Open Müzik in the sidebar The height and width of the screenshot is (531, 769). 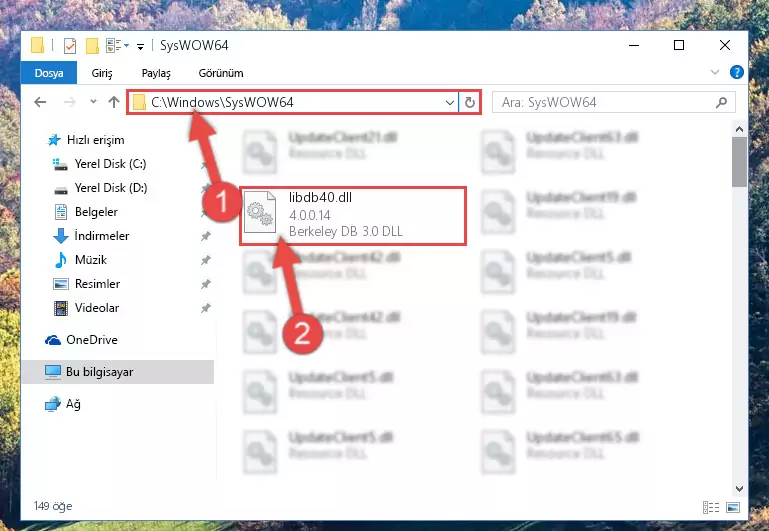[91, 260]
